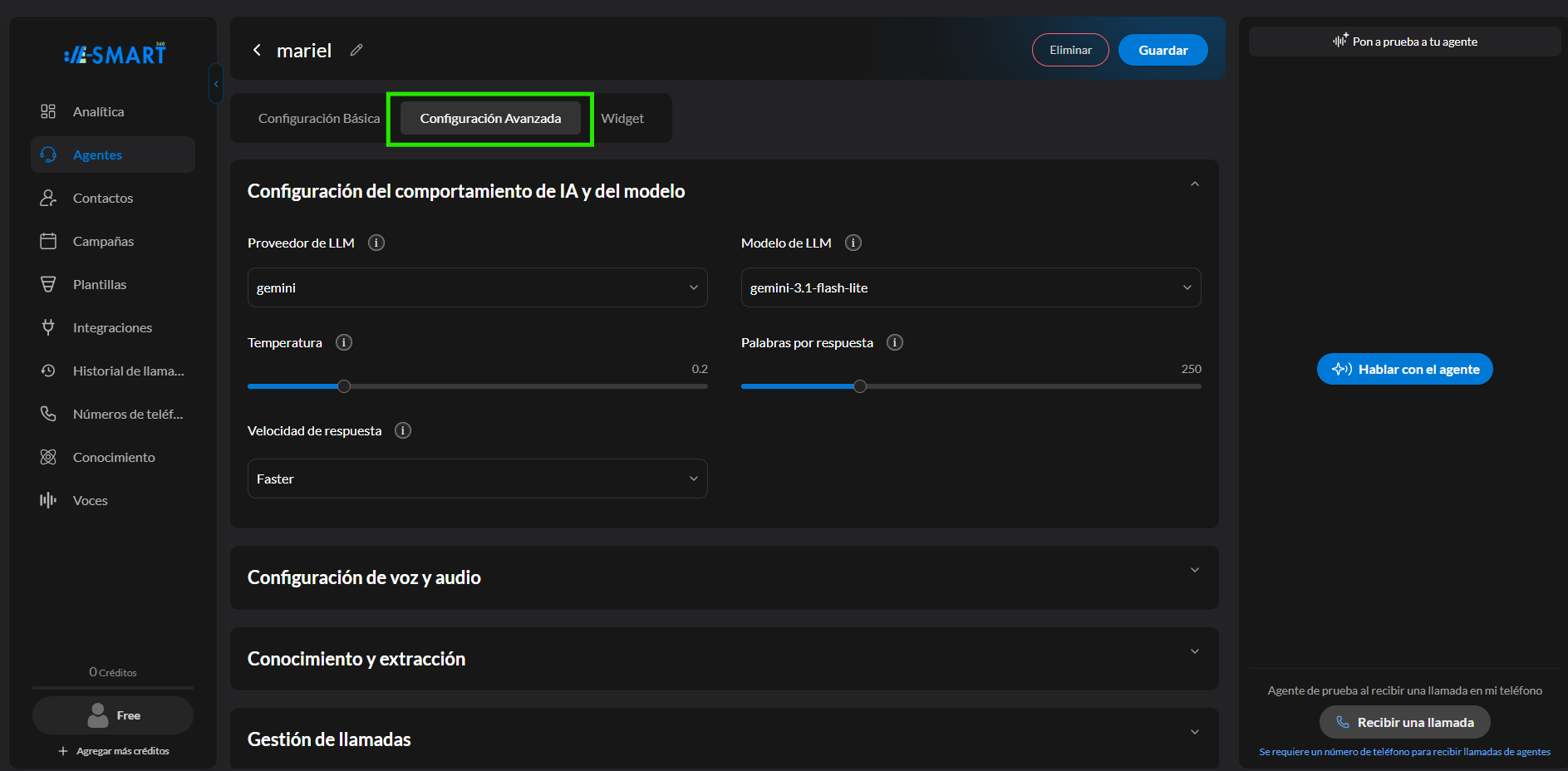
Task: Expand Configuración de voz y audio section
Action: point(1195,570)
